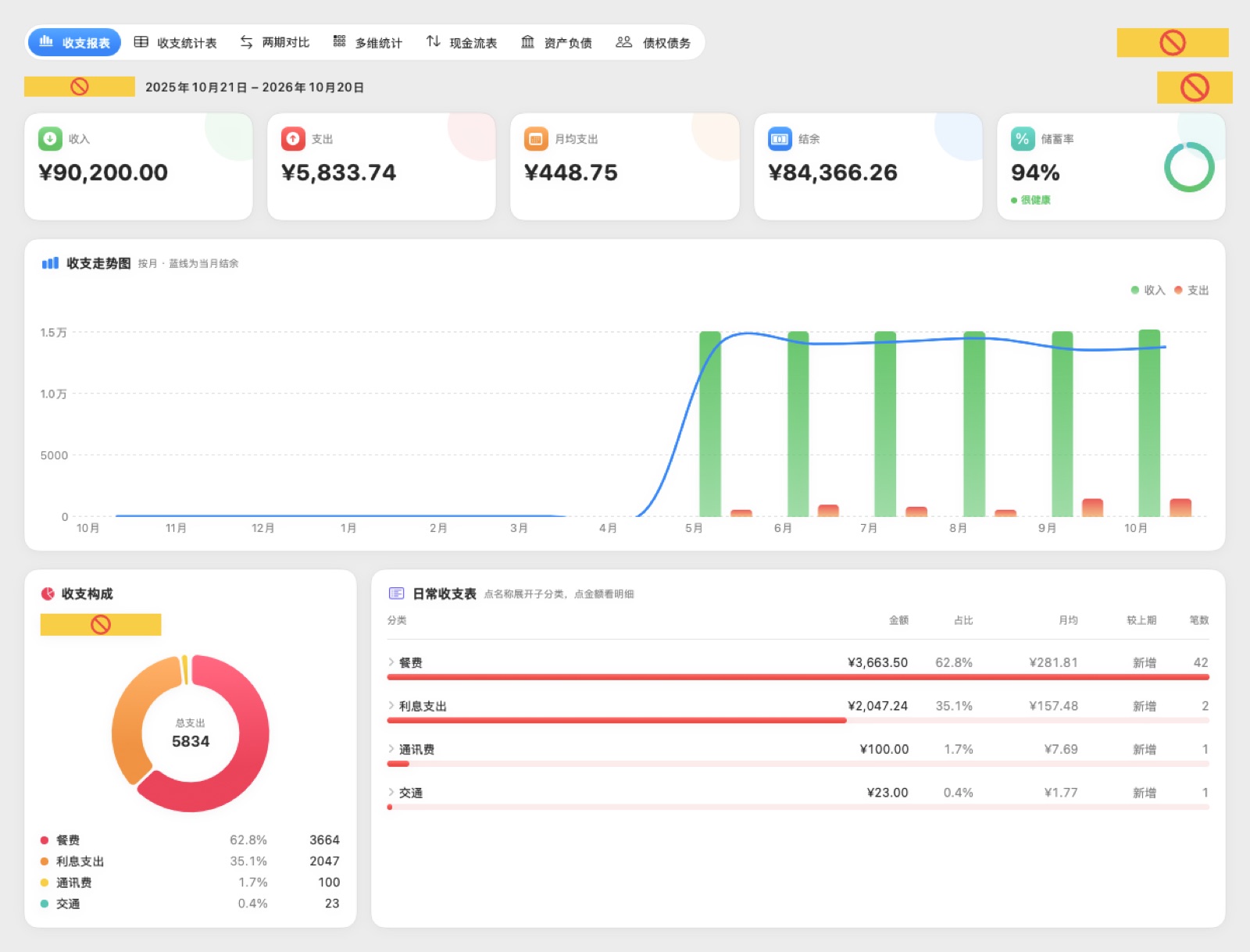Click the ¥84,366.26 balance value
This screenshot has width=1250, height=952.
point(833,173)
